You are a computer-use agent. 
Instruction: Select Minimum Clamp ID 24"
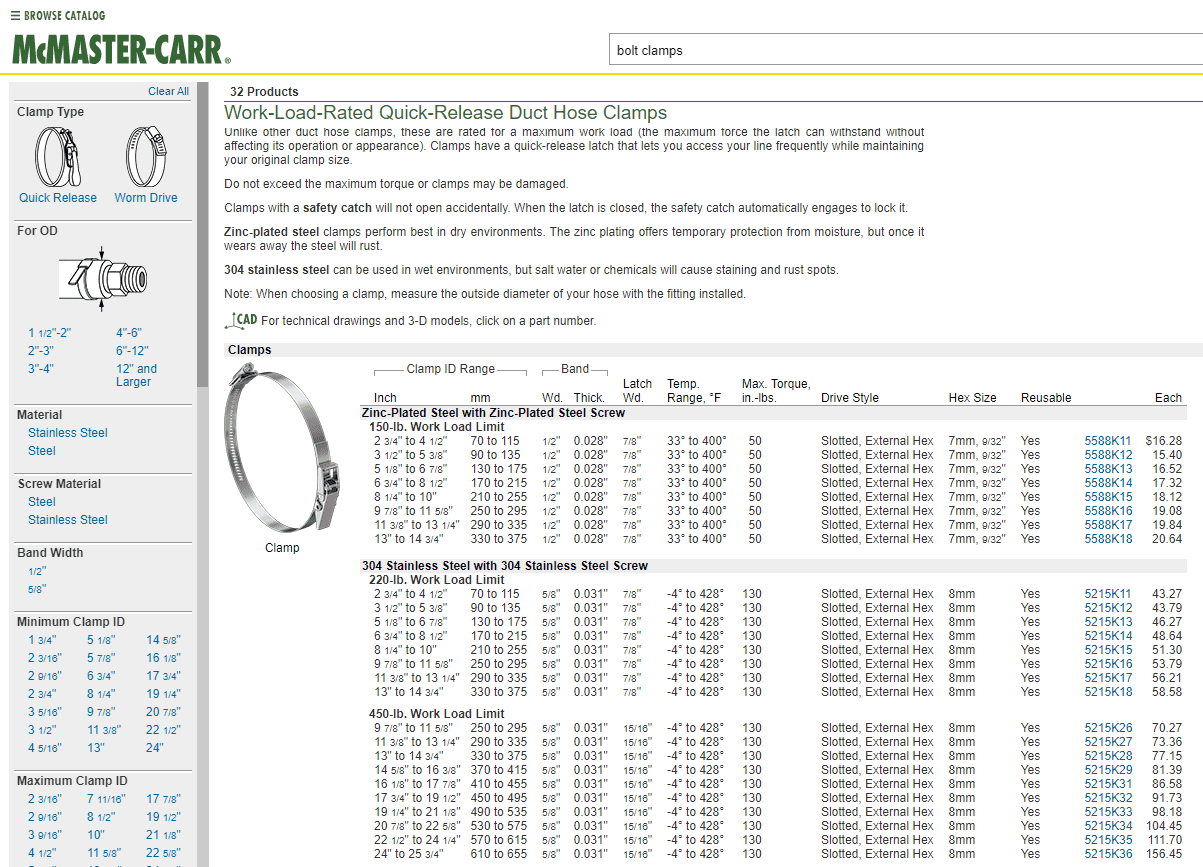(x=155, y=748)
